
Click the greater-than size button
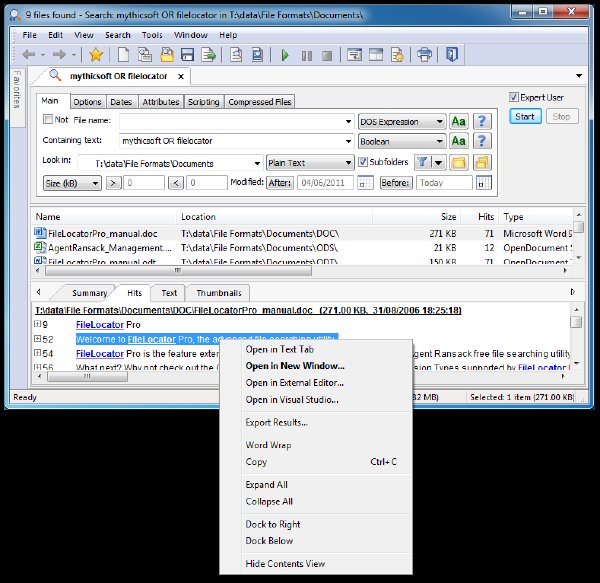pos(113,183)
